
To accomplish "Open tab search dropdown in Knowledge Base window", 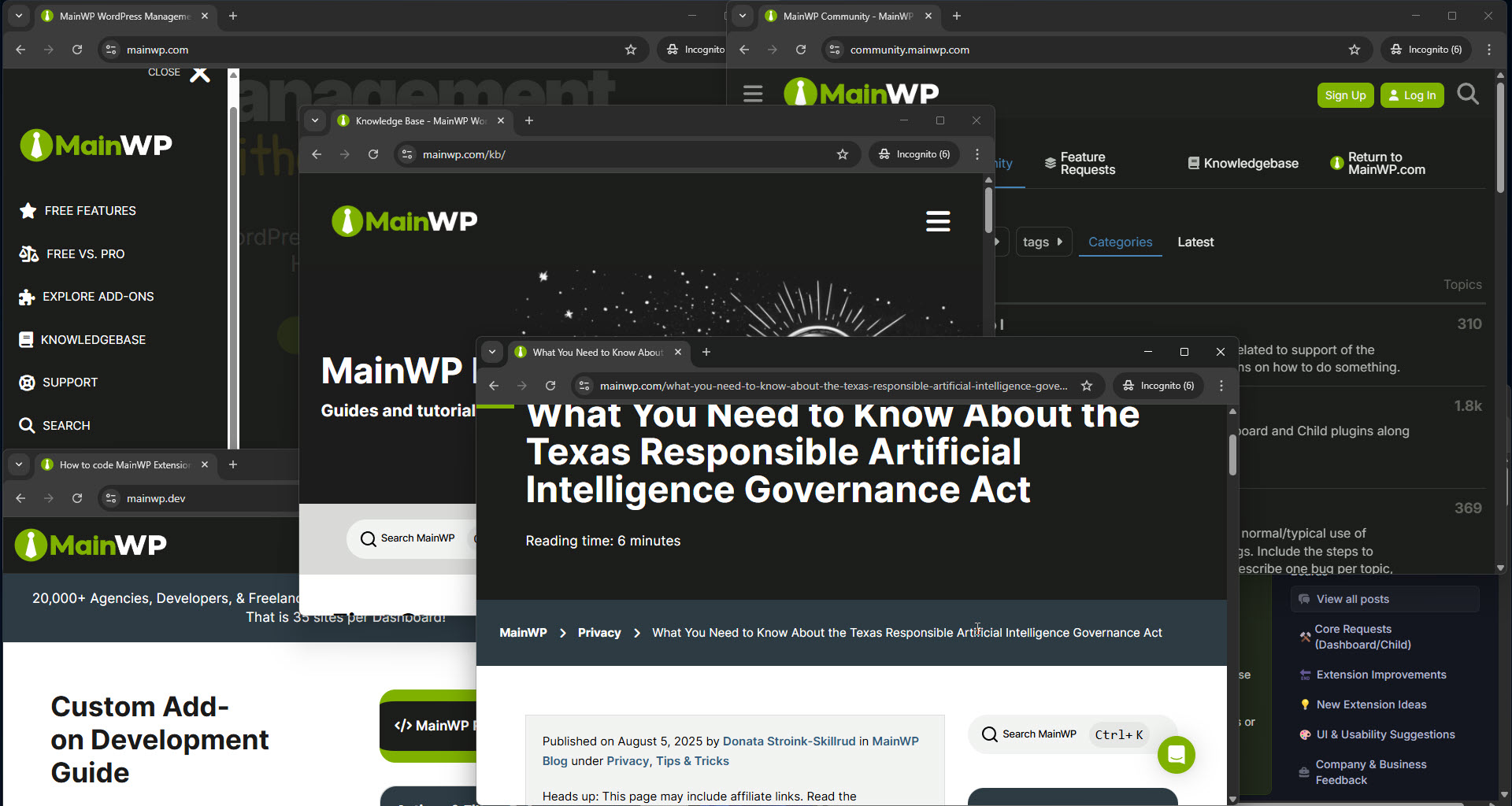I will coord(315,120).
